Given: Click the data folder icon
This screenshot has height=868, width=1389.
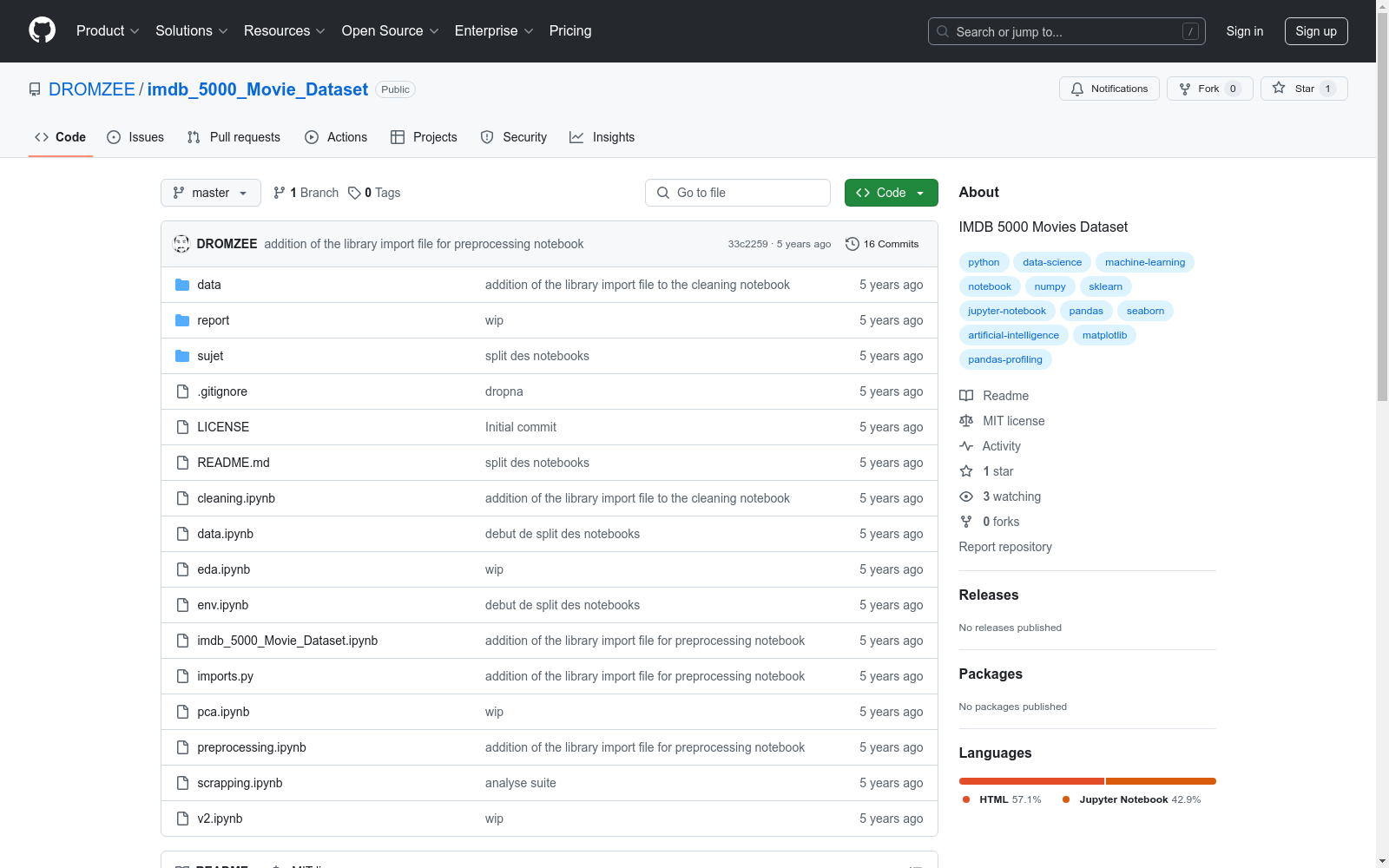Looking at the screenshot, I should coord(182,285).
